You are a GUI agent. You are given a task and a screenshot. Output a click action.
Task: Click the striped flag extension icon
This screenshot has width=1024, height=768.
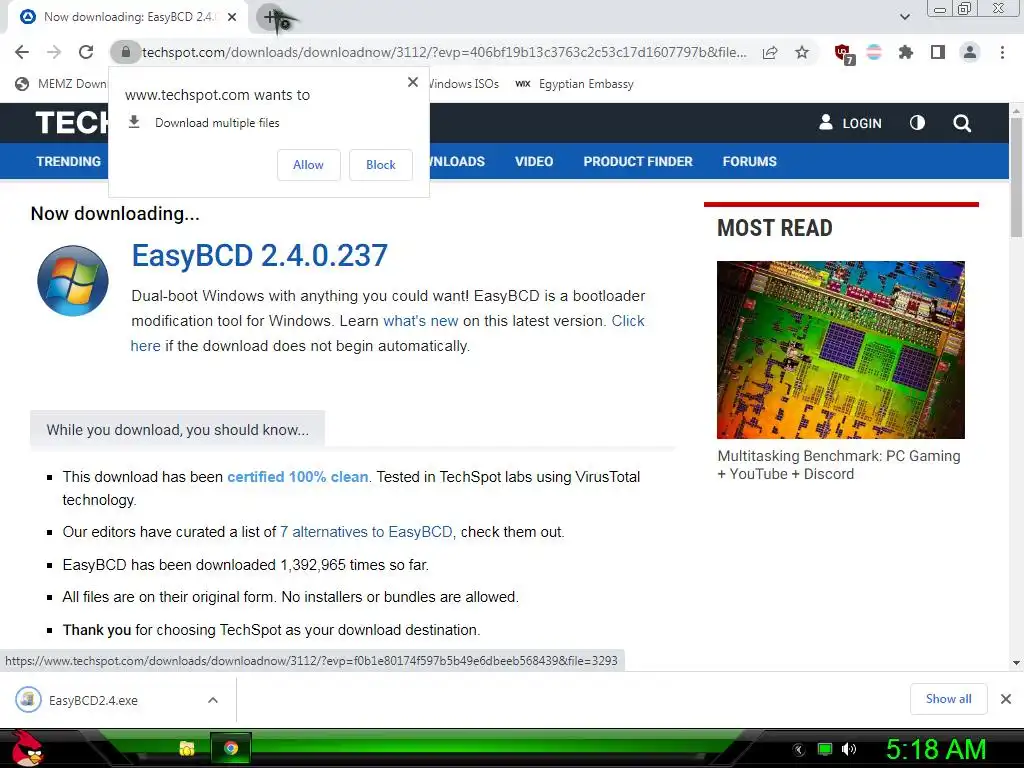click(x=874, y=52)
